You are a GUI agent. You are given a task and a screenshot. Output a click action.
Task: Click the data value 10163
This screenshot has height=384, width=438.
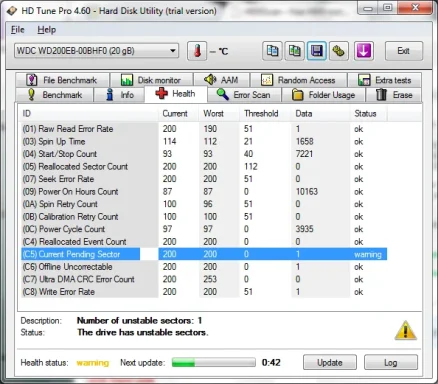(x=307, y=192)
